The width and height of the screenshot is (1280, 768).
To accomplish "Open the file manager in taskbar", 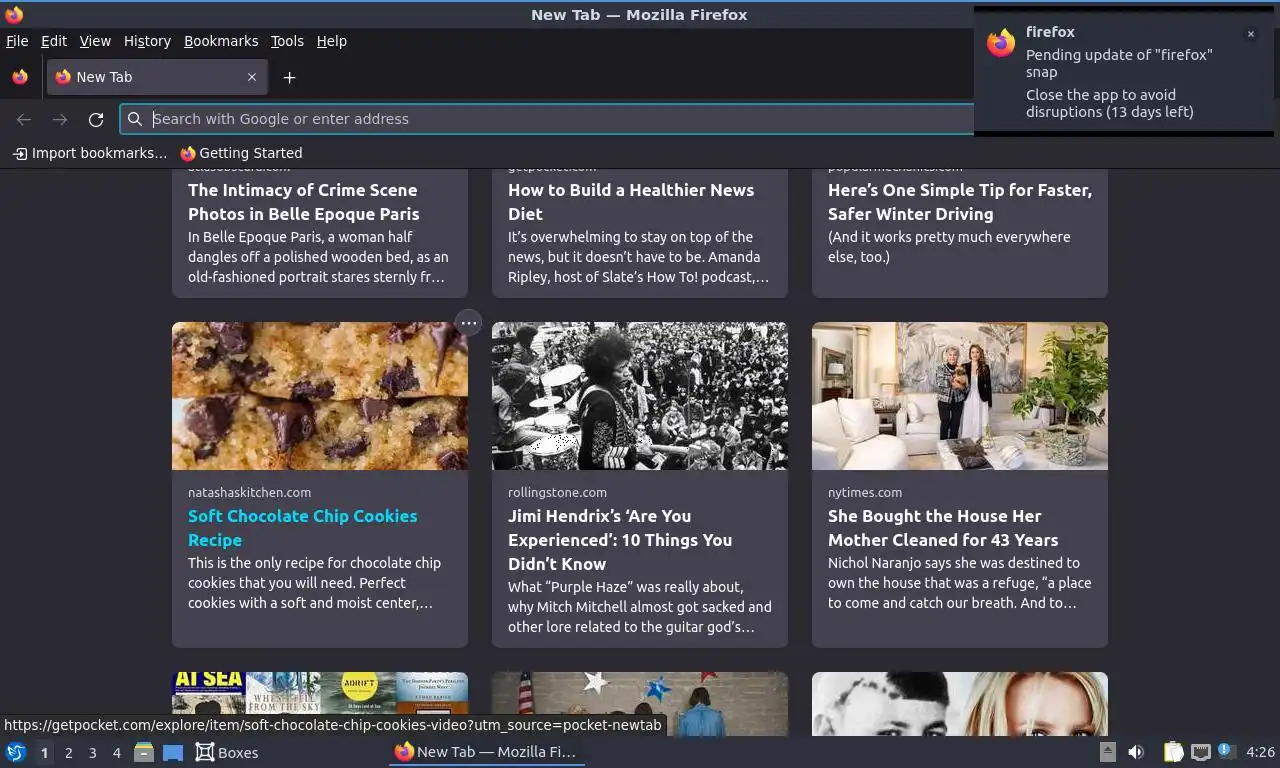I will 144,752.
